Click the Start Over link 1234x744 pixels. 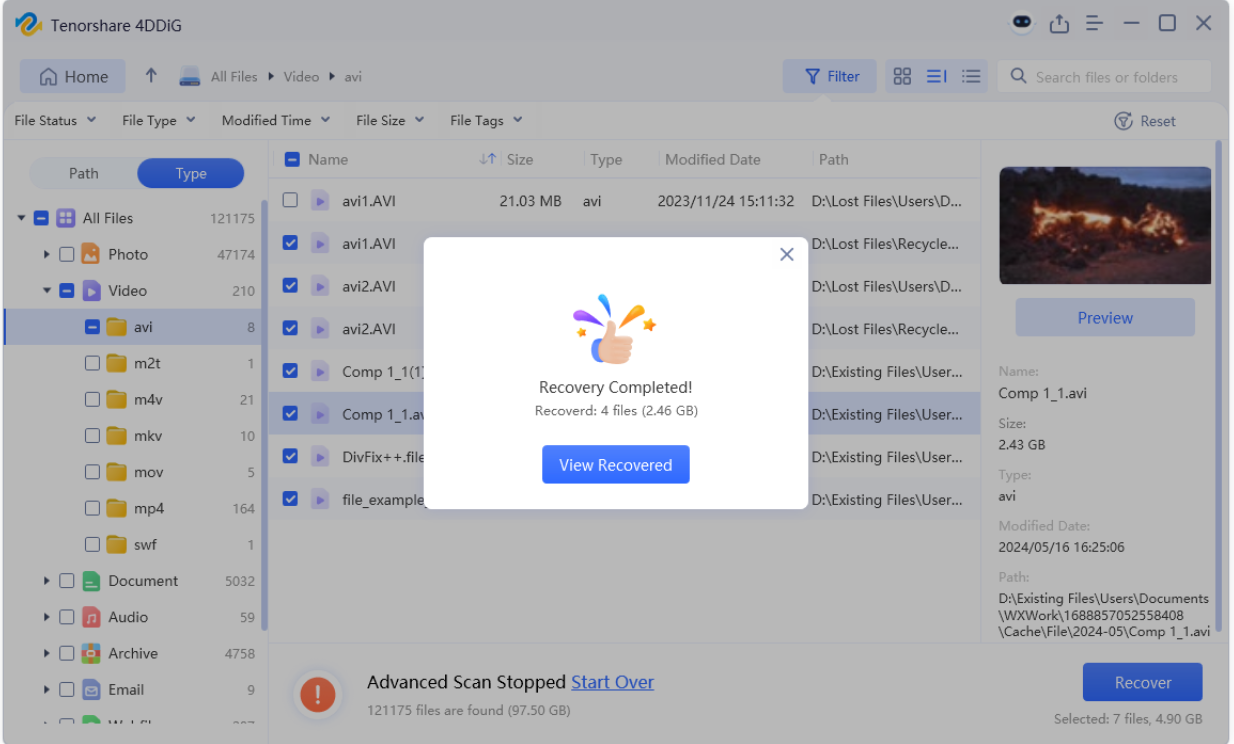[x=612, y=683]
